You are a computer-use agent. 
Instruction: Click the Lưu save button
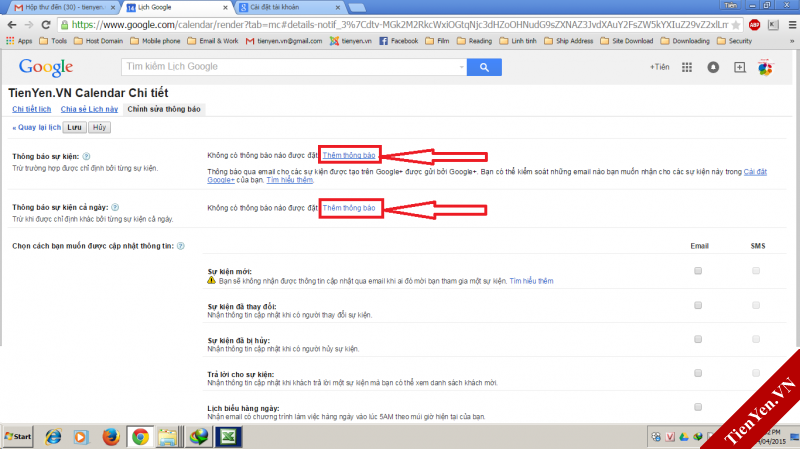[x=74, y=128]
